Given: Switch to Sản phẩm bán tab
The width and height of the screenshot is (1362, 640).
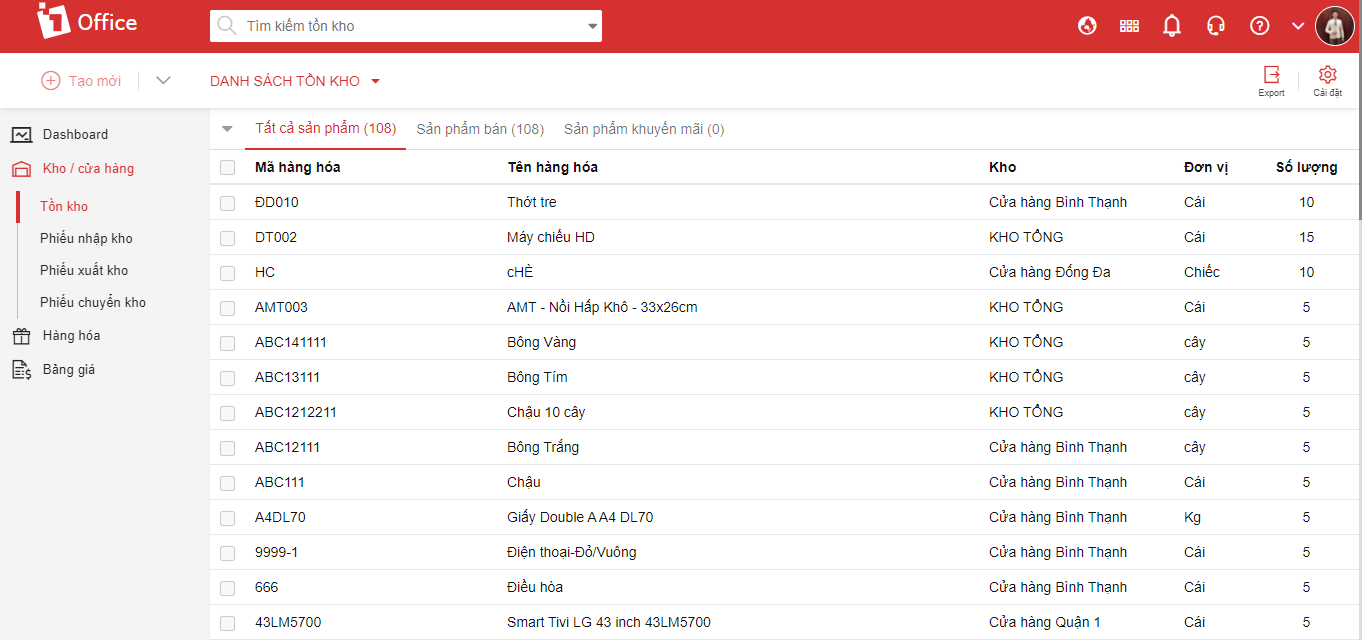Looking at the screenshot, I should (480, 129).
